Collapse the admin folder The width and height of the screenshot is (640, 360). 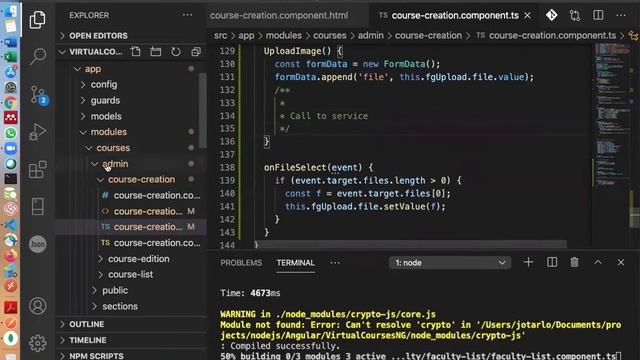click(115, 164)
